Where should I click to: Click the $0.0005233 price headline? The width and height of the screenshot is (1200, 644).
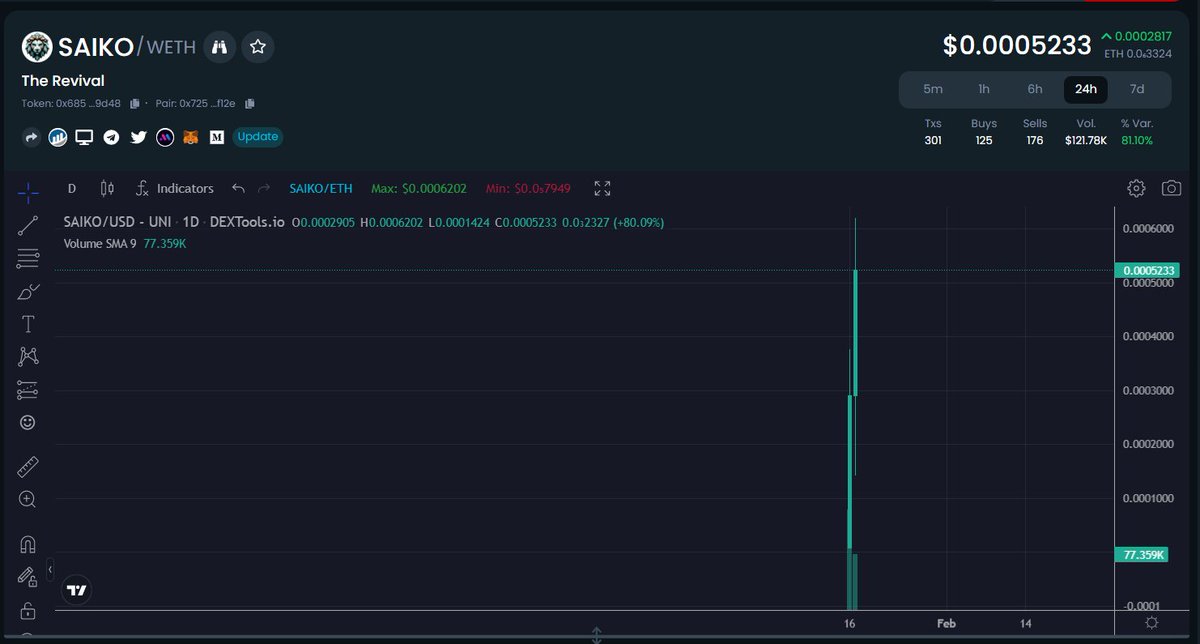pos(1017,46)
